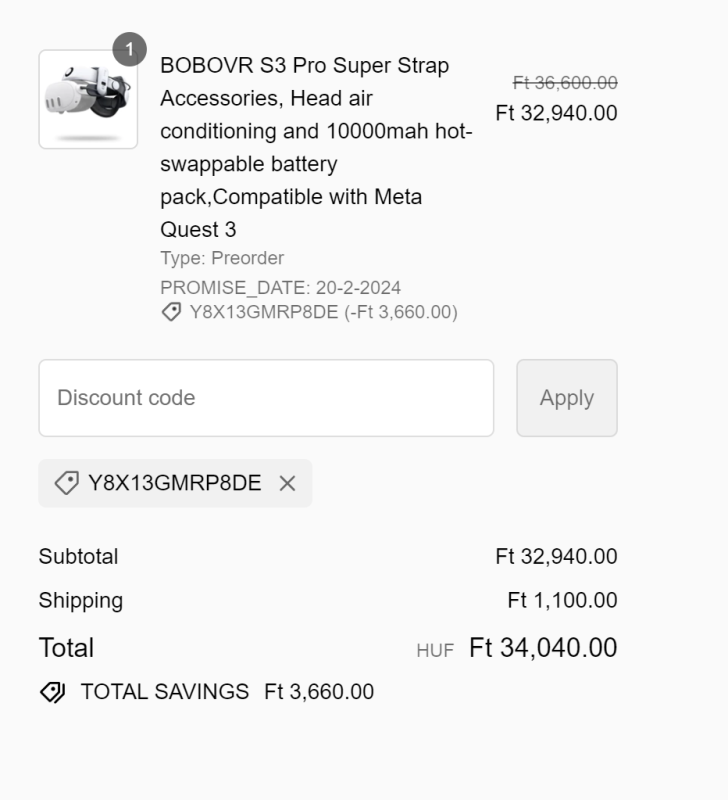Click the tag icon beside product discount

171,312
